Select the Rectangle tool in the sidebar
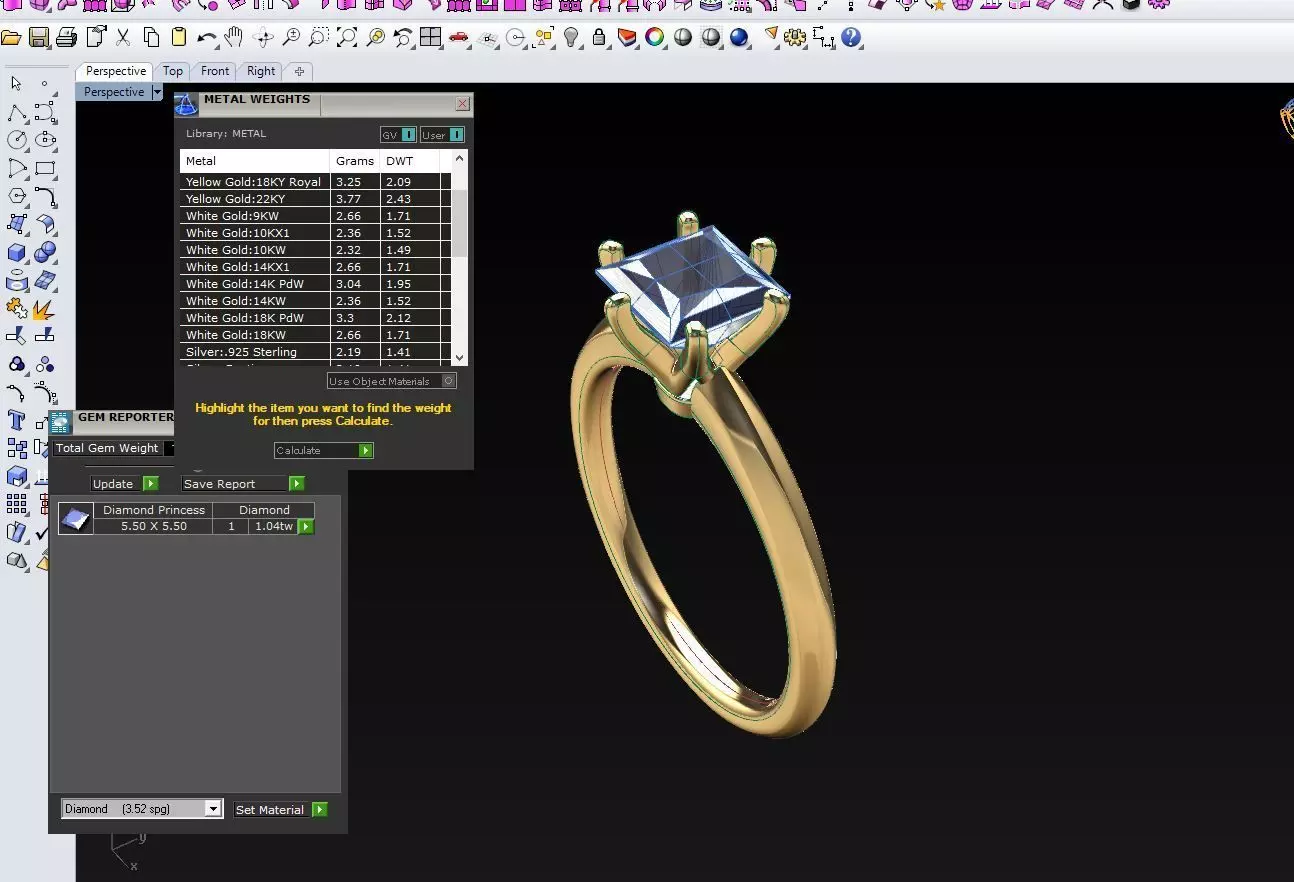This screenshot has height=882, width=1294. (44, 168)
